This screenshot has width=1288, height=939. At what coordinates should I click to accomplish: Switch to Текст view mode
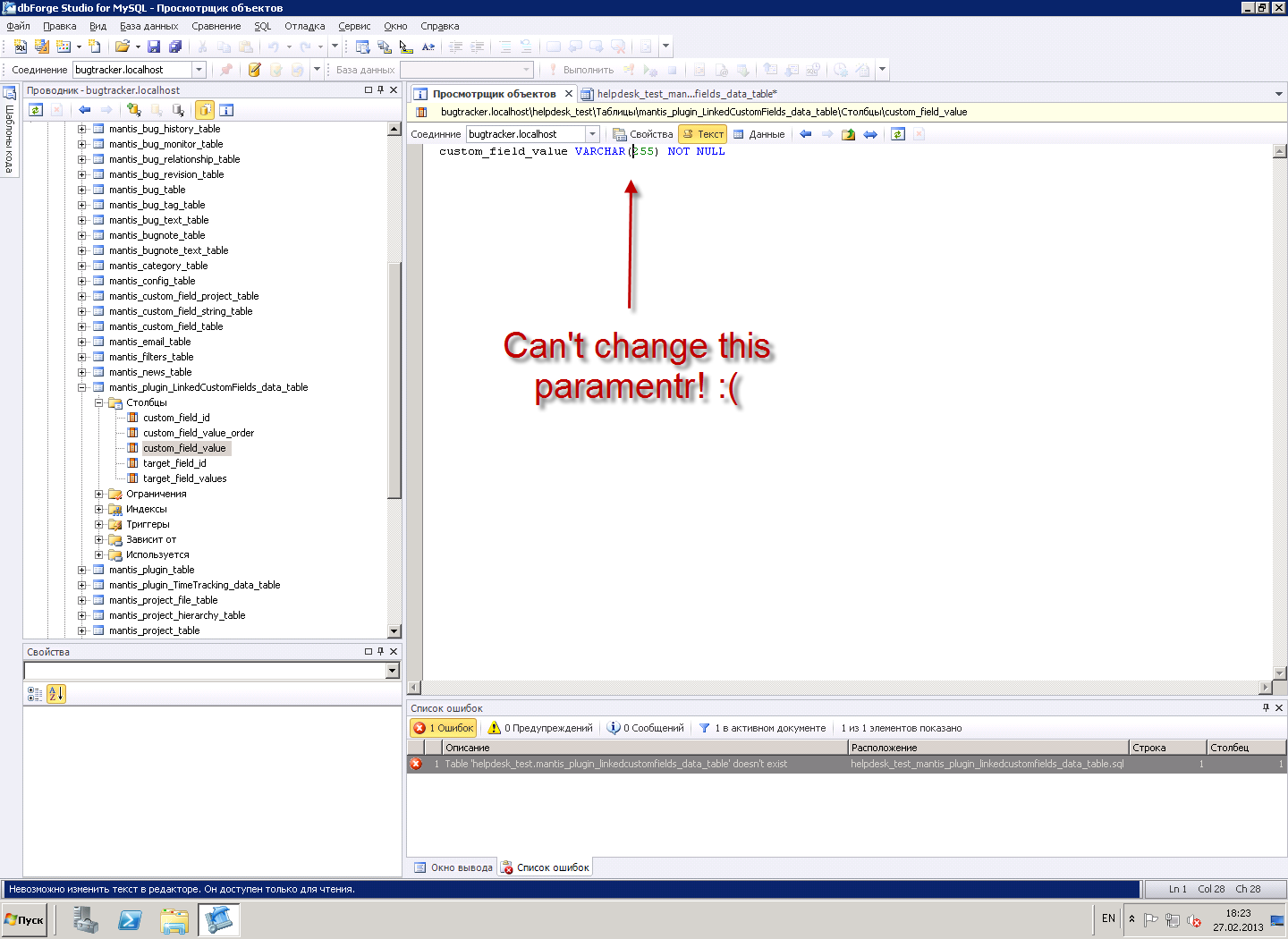coord(703,134)
